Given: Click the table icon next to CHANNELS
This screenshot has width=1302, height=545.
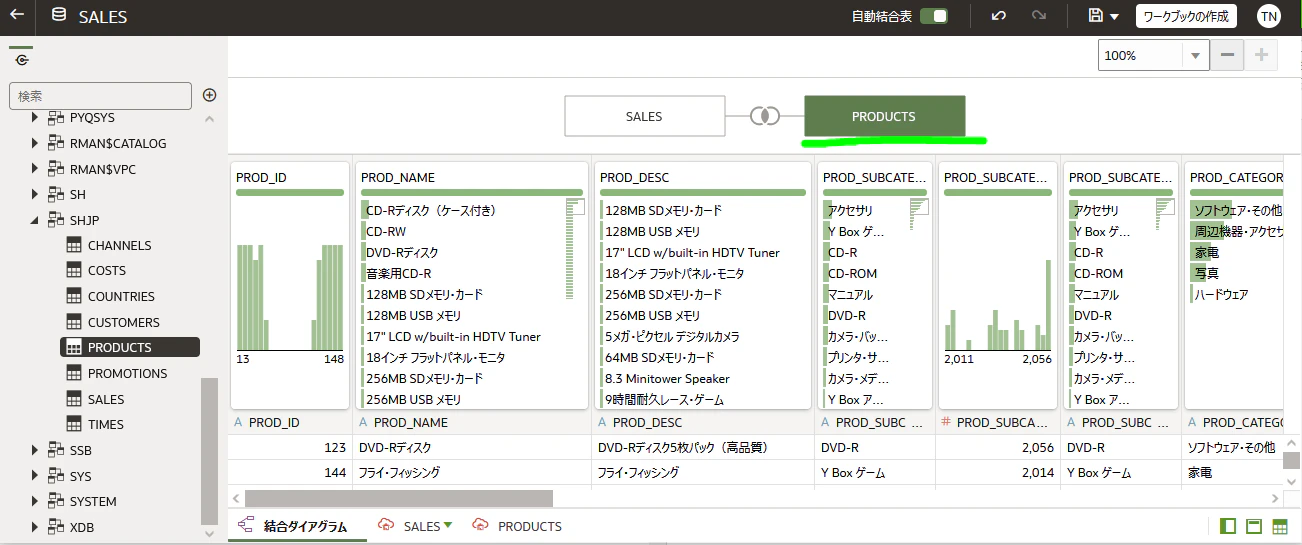Looking at the screenshot, I should [x=73, y=245].
